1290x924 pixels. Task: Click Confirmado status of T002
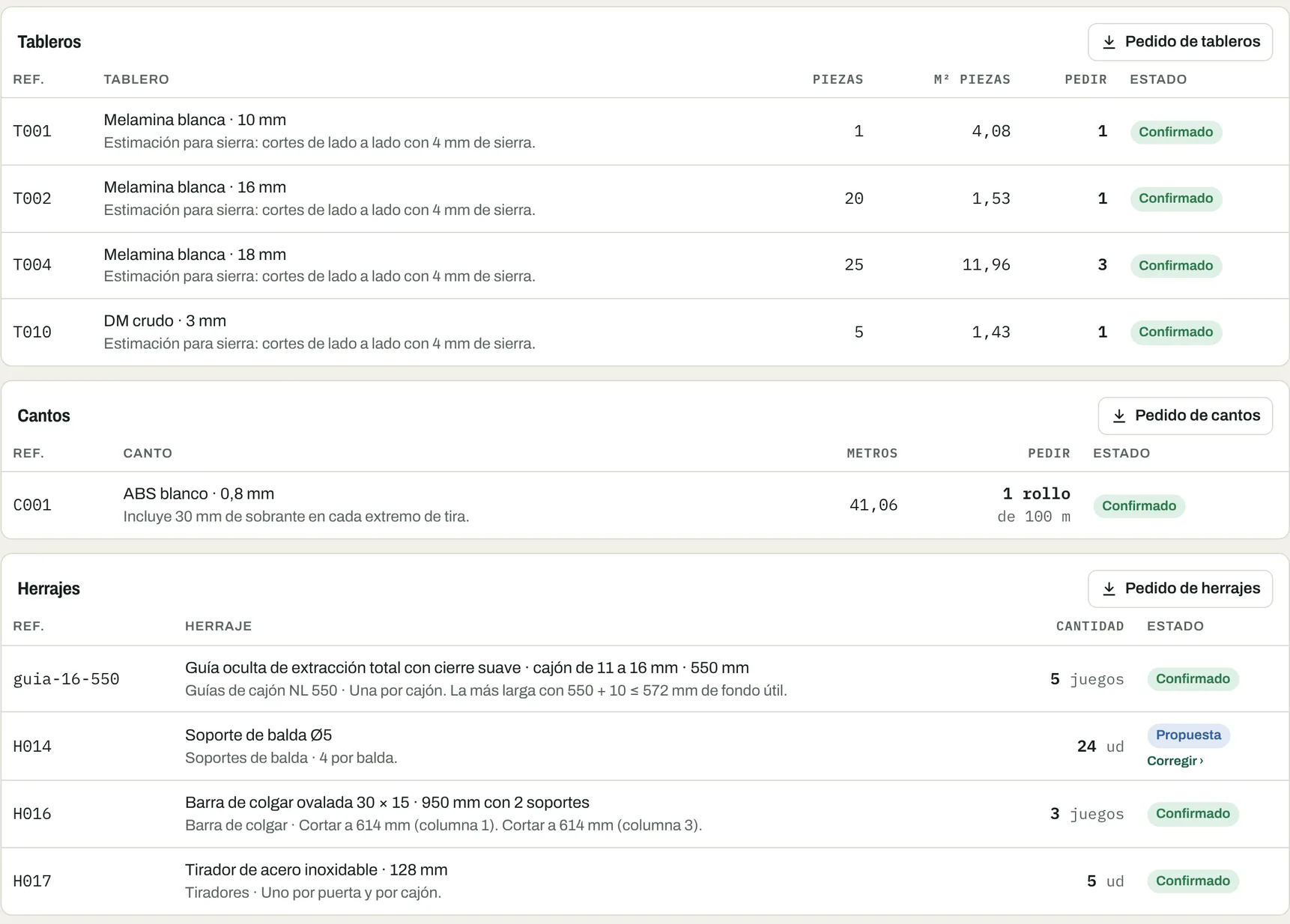point(1175,198)
